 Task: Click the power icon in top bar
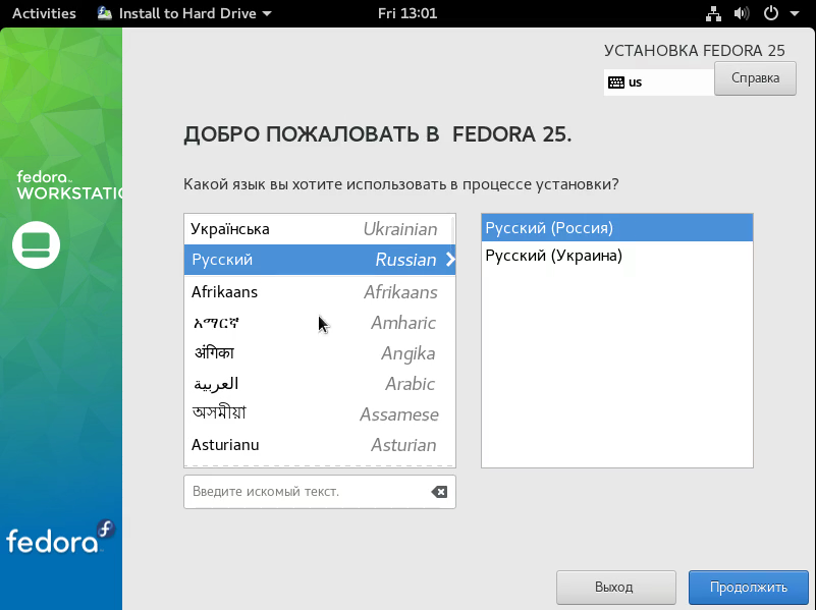pos(771,14)
